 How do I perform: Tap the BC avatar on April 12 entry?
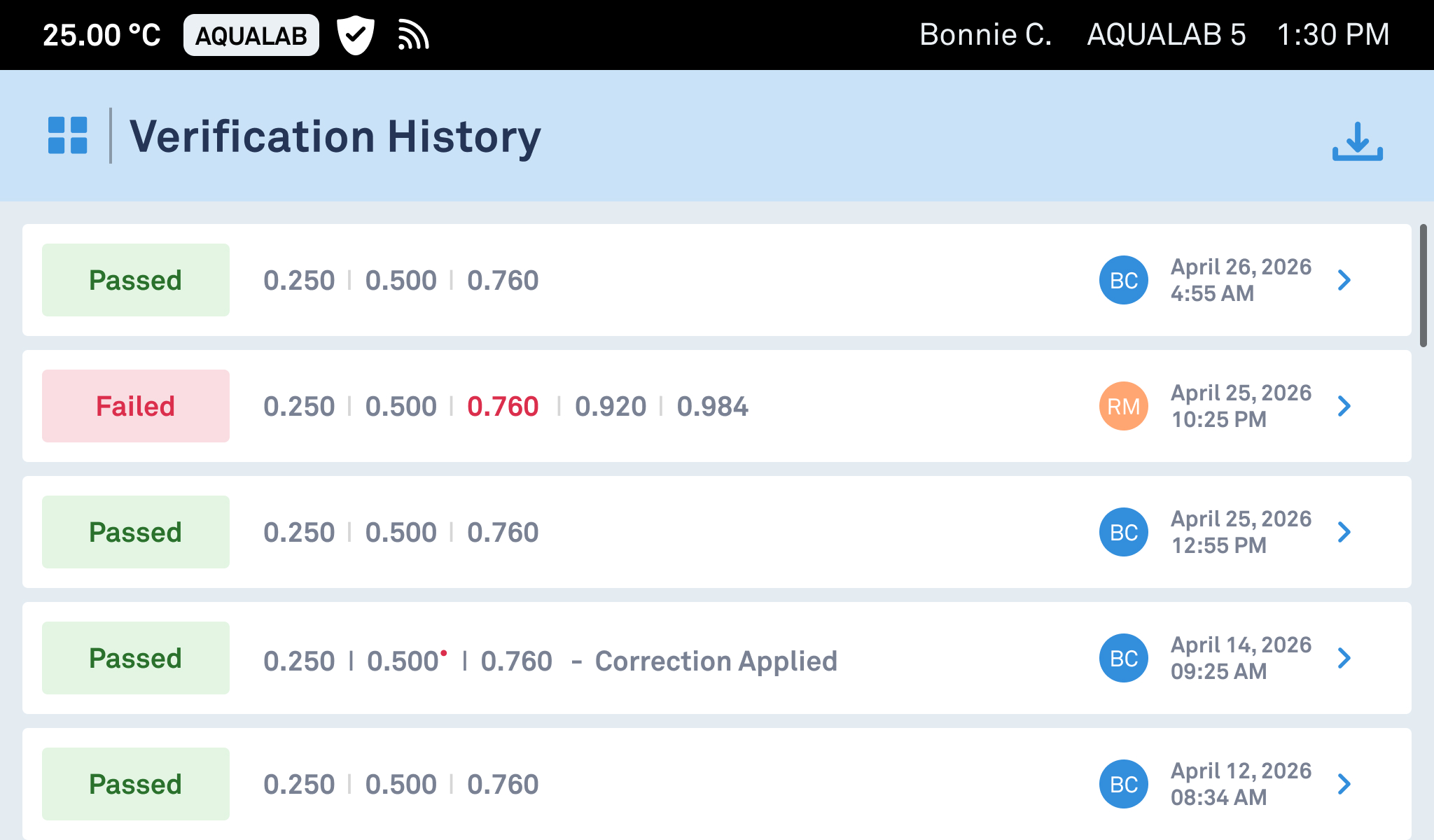coord(1124,784)
